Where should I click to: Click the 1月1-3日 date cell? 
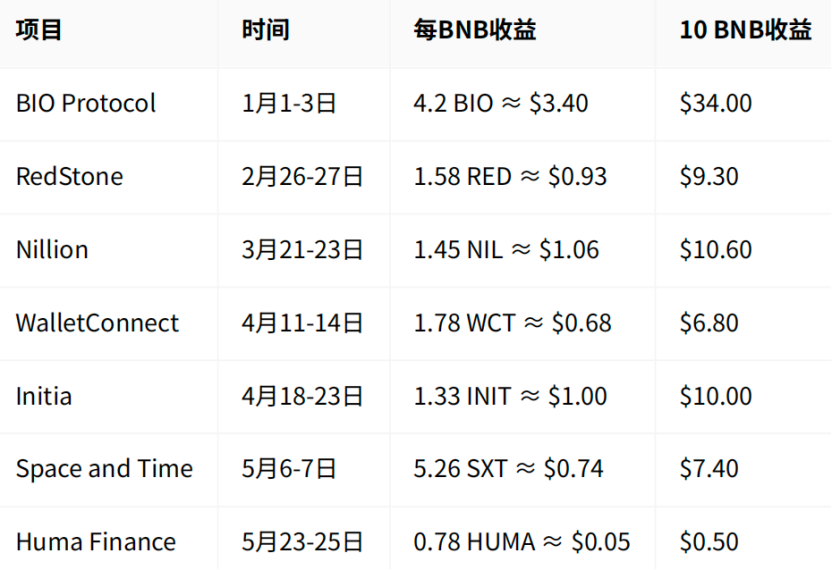[x=289, y=103]
